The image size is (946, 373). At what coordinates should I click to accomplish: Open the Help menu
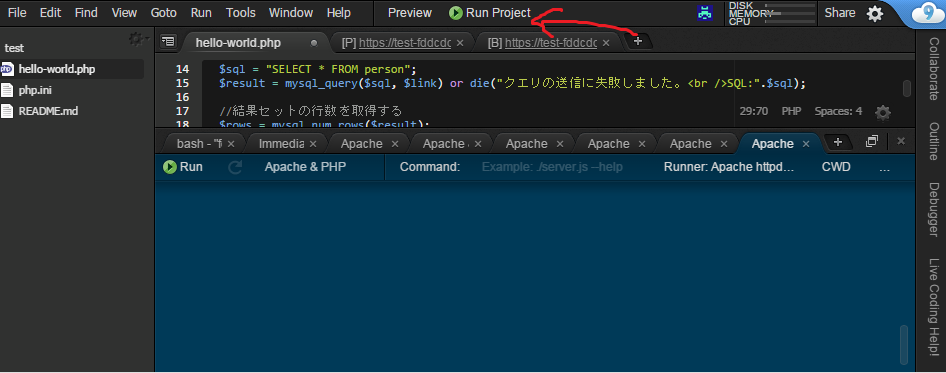(338, 13)
